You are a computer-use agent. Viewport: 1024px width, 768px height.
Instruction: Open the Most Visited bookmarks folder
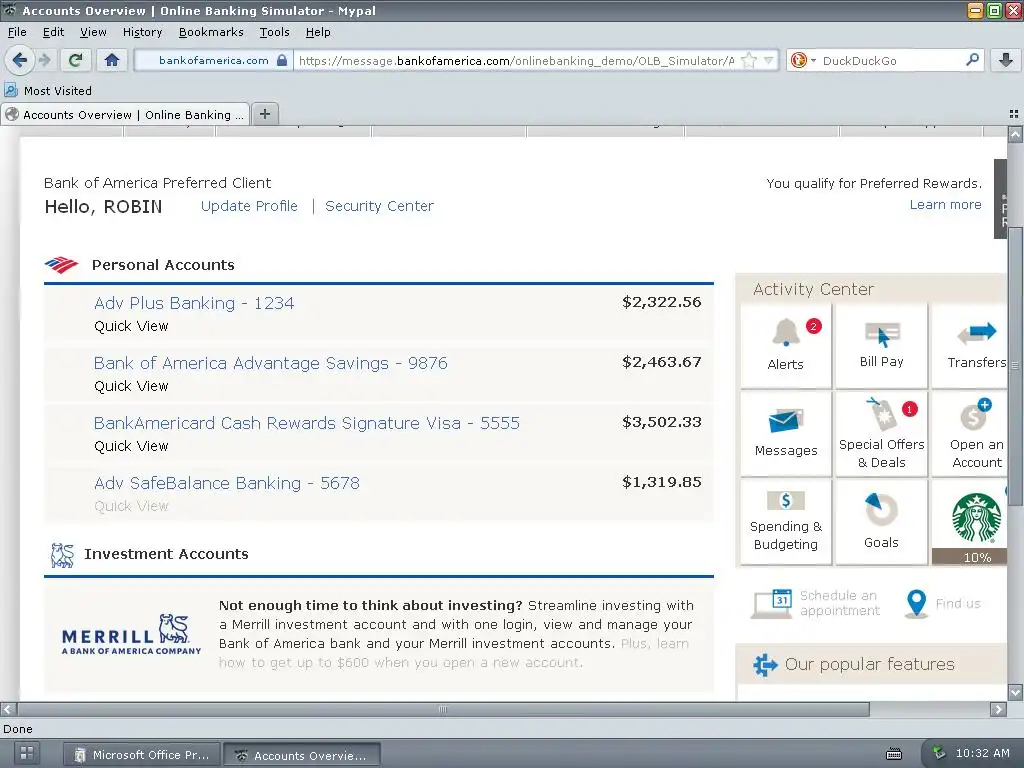click(x=48, y=91)
